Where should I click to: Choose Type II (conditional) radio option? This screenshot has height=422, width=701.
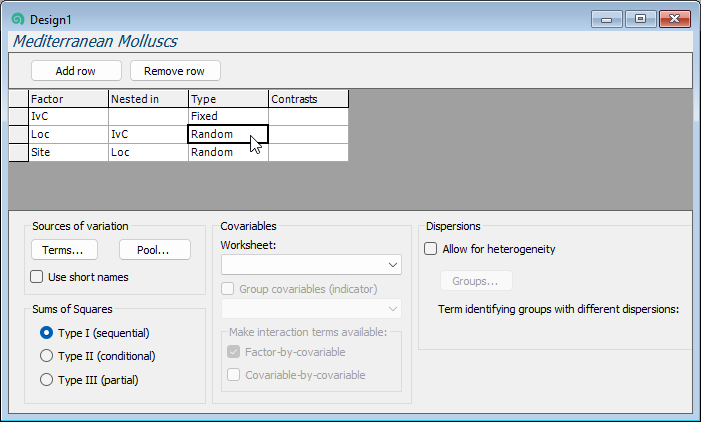(x=46, y=356)
